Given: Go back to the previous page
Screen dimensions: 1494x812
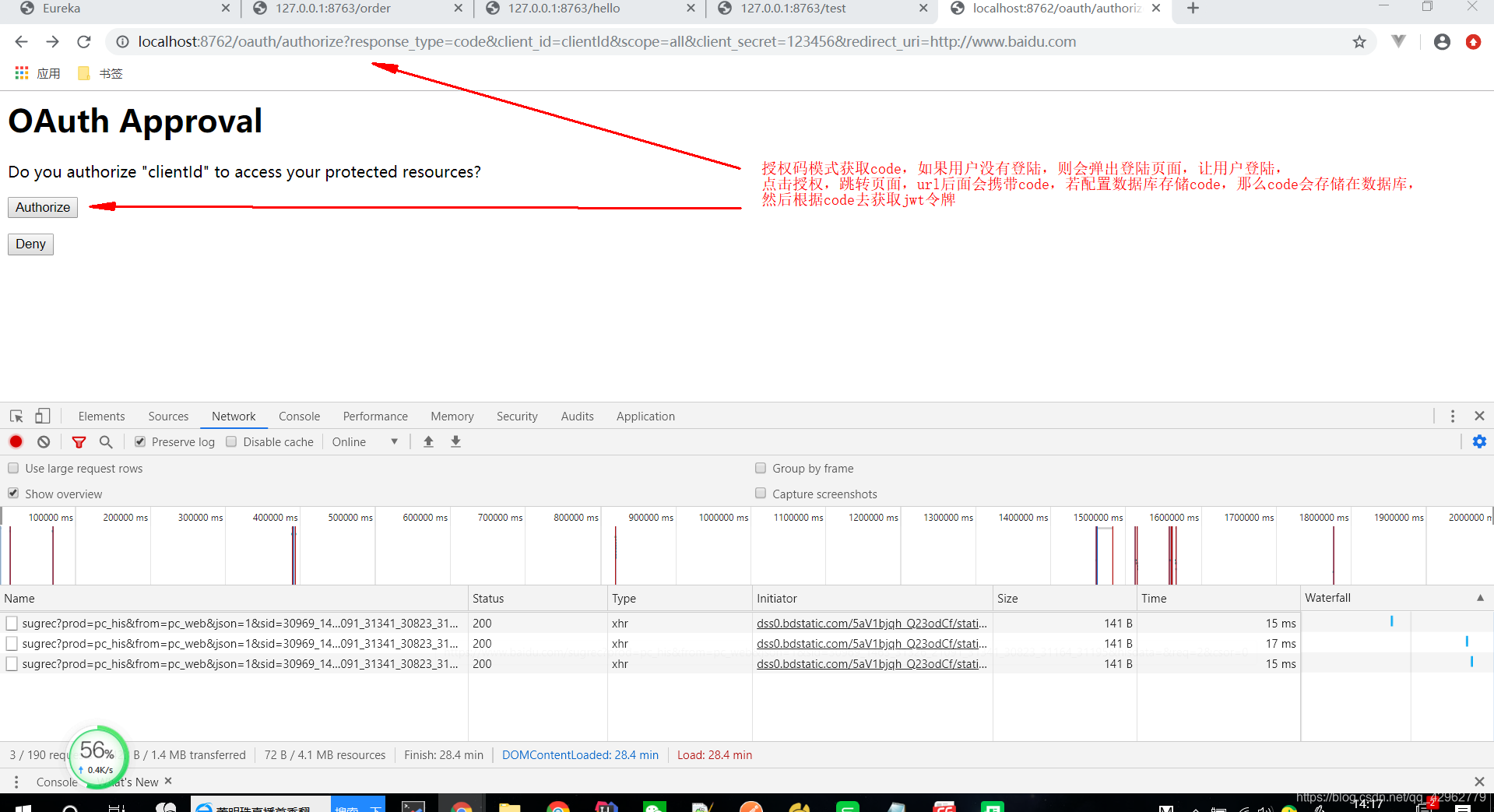Looking at the screenshot, I should (21, 42).
